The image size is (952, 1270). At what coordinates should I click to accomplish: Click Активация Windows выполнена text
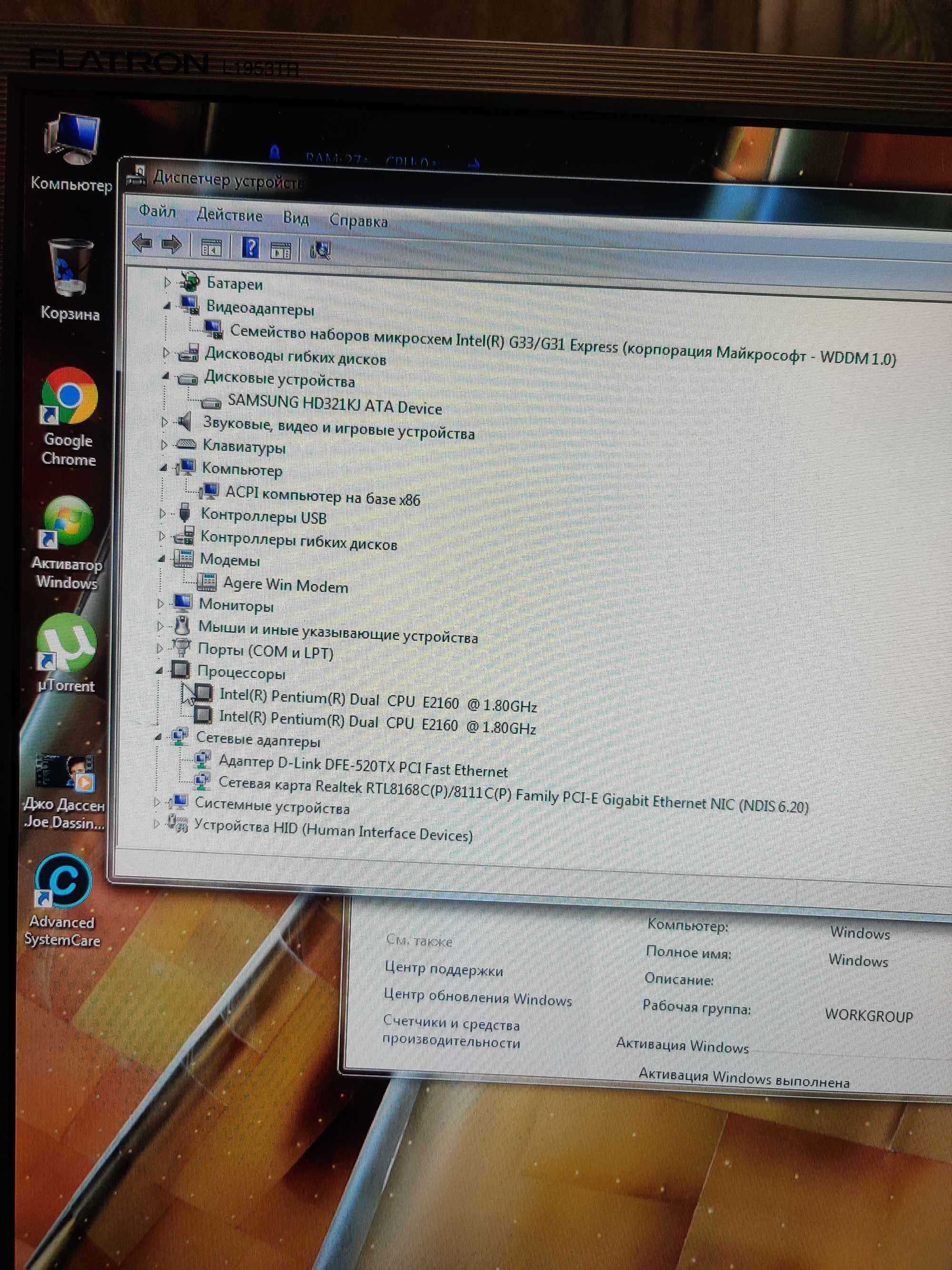click(744, 1078)
